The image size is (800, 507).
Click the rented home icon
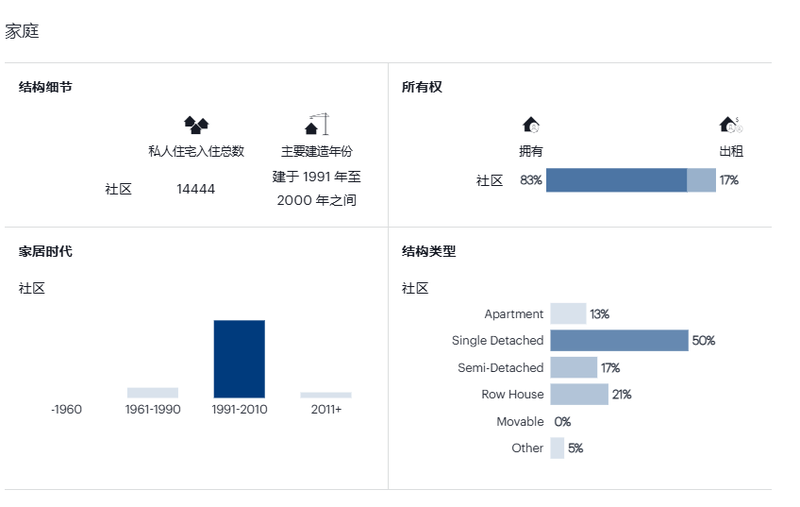coord(731,125)
